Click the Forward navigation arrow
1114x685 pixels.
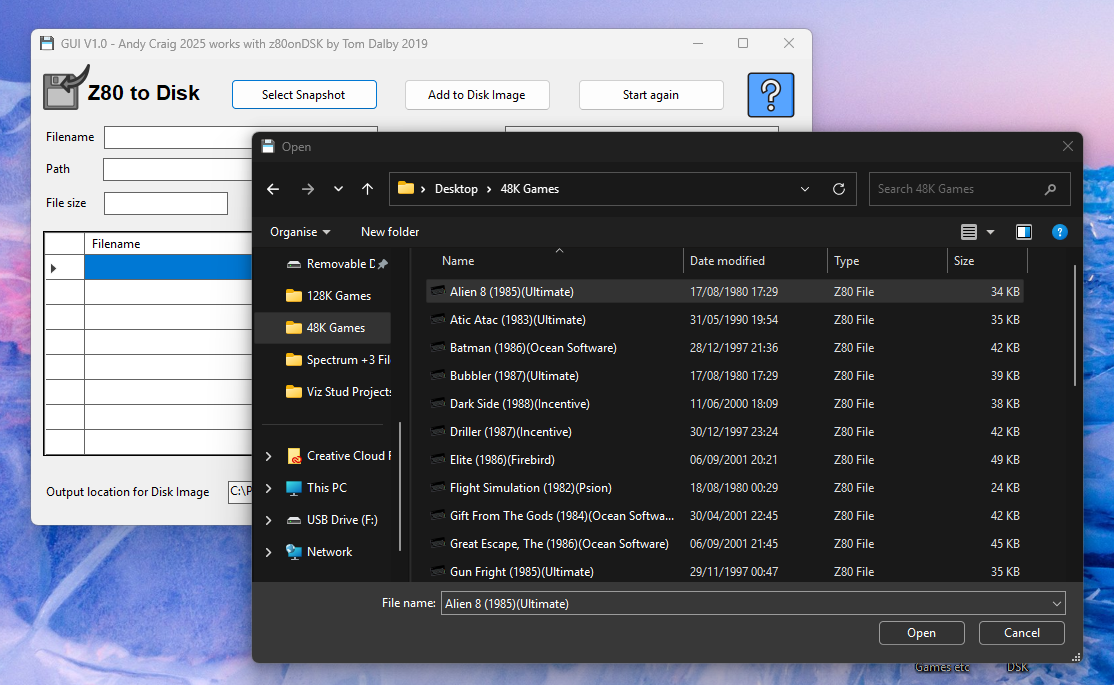tap(307, 189)
